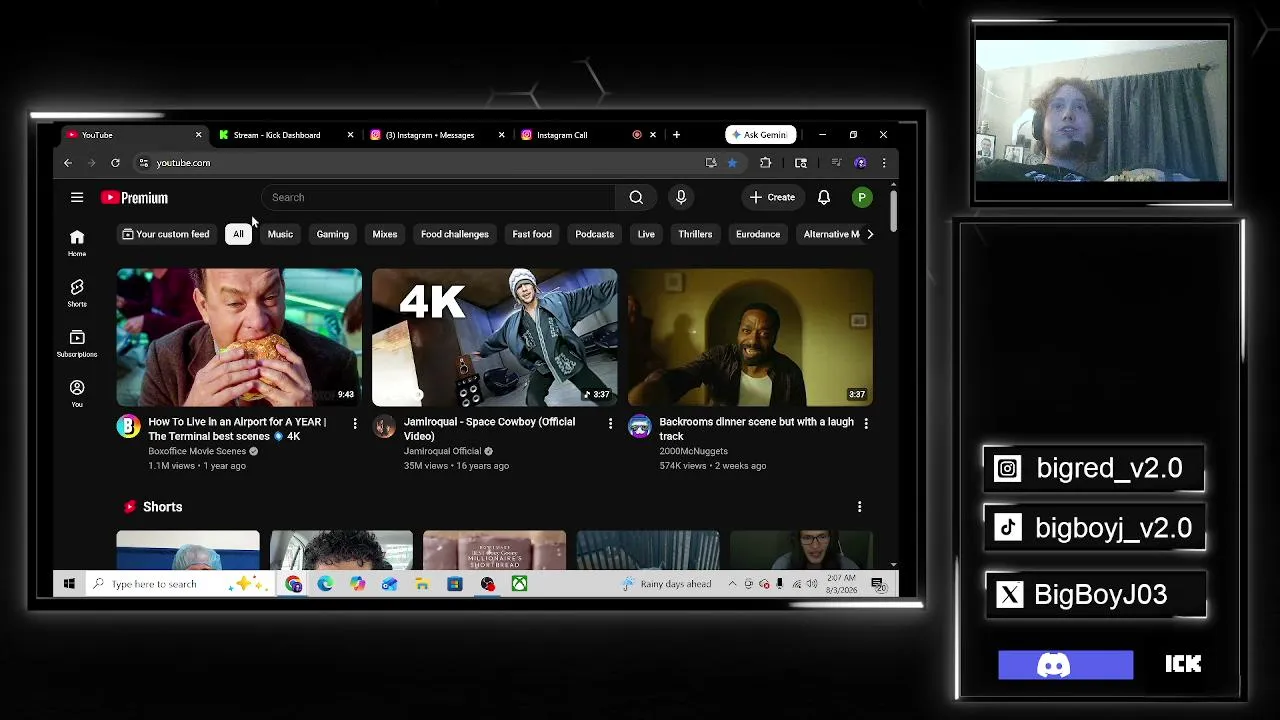Open more options for Space Cowboy video

610,424
